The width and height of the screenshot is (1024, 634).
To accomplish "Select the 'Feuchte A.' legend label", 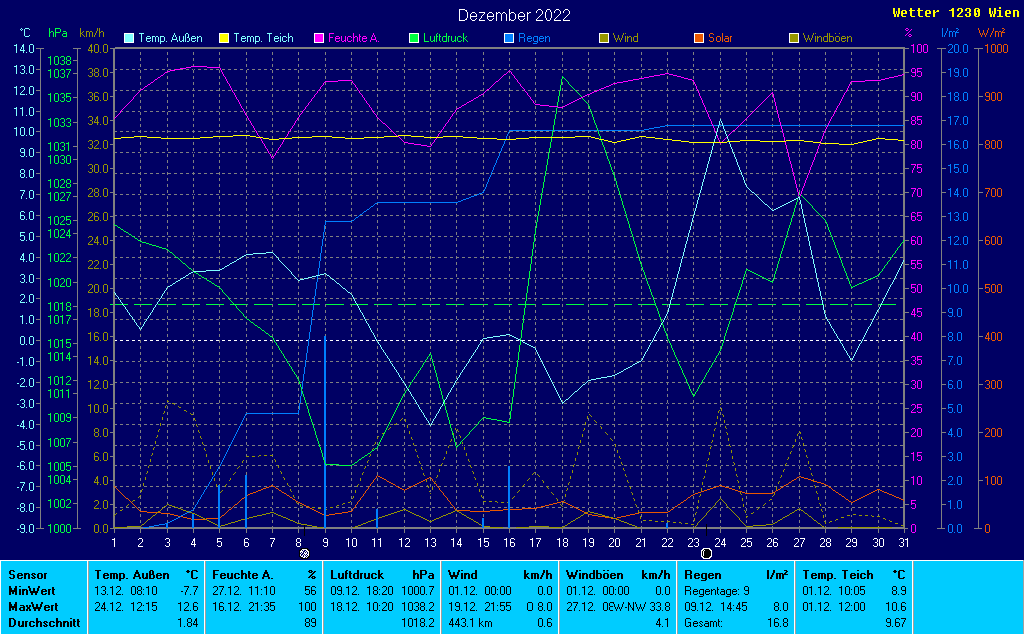I will point(353,39).
